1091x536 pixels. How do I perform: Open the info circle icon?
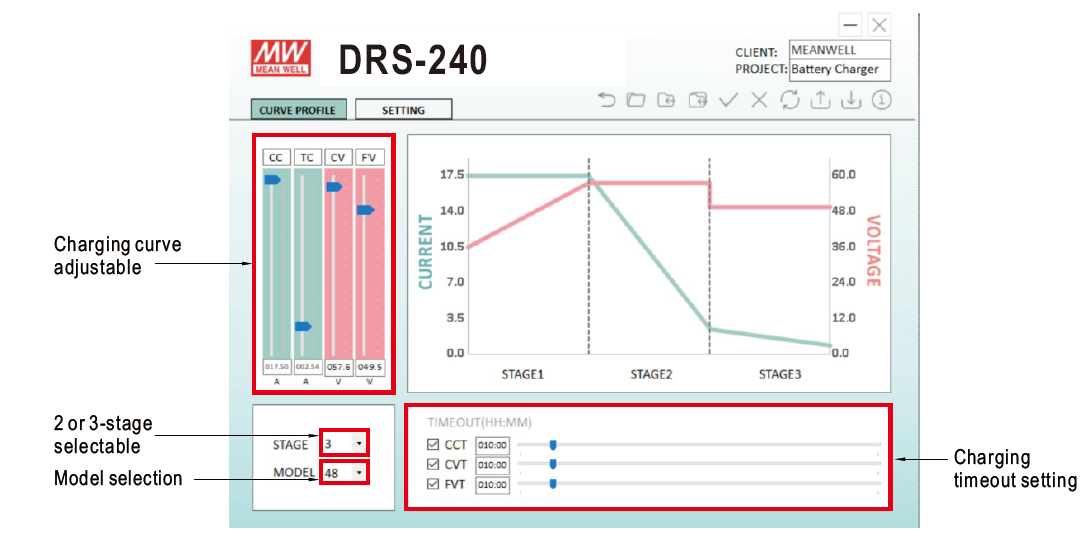click(882, 100)
